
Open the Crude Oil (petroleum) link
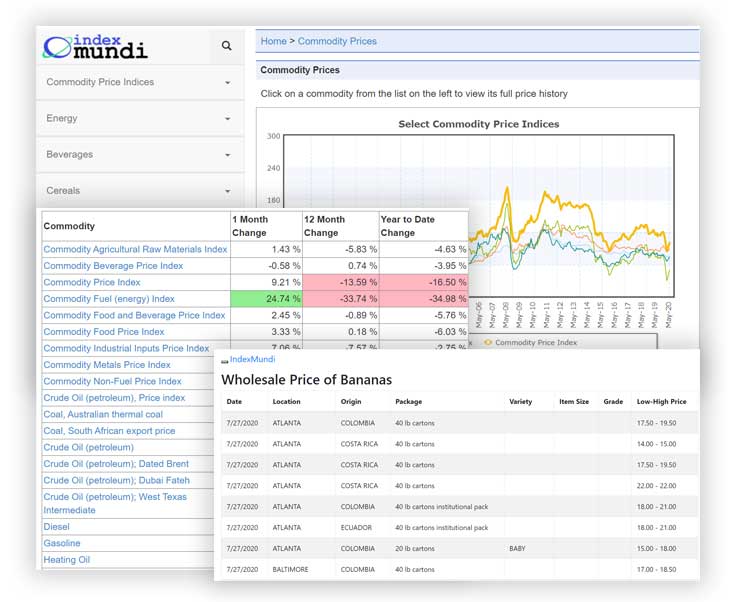coord(88,447)
